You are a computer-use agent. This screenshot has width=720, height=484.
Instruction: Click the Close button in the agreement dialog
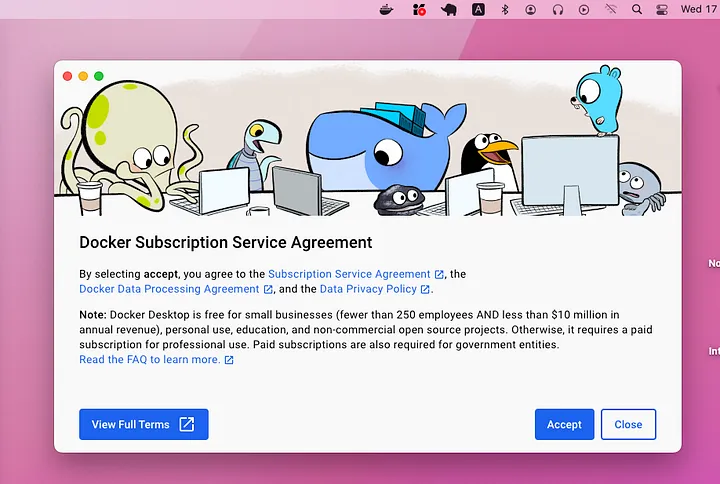click(x=628, y=424)
